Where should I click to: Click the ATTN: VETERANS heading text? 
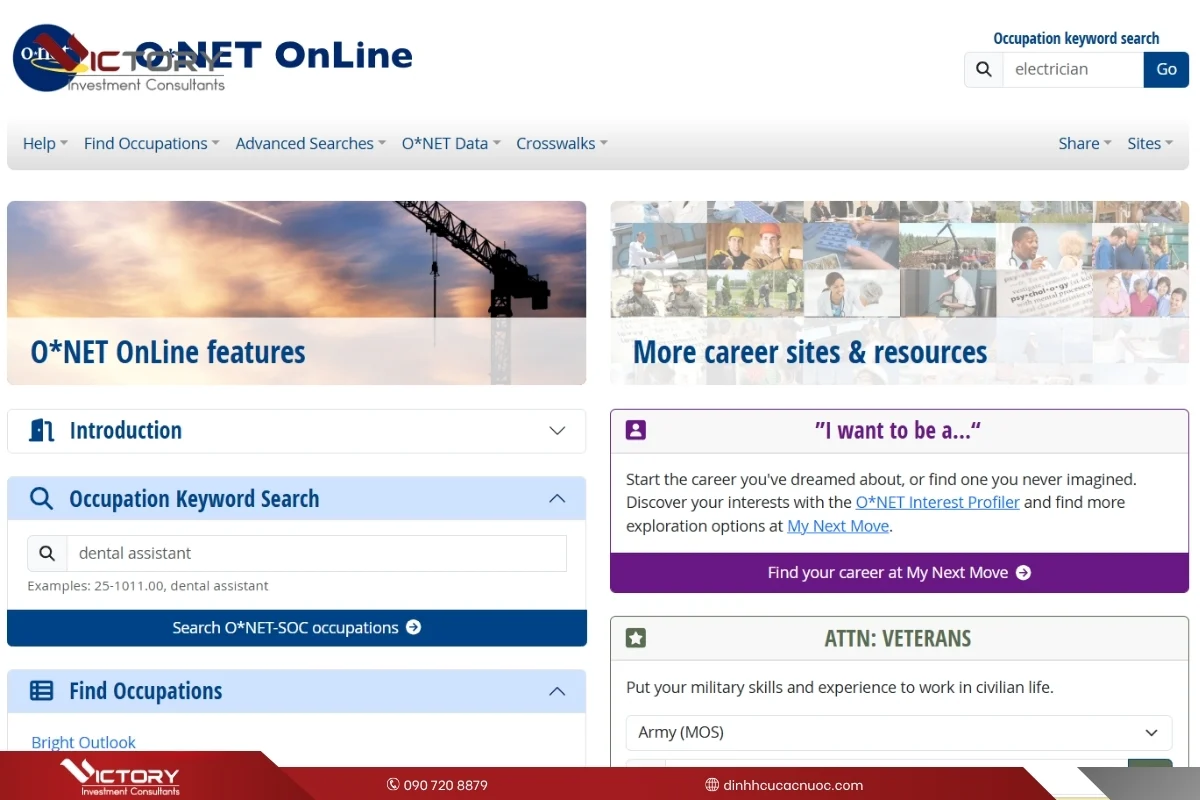pos(898,638)
